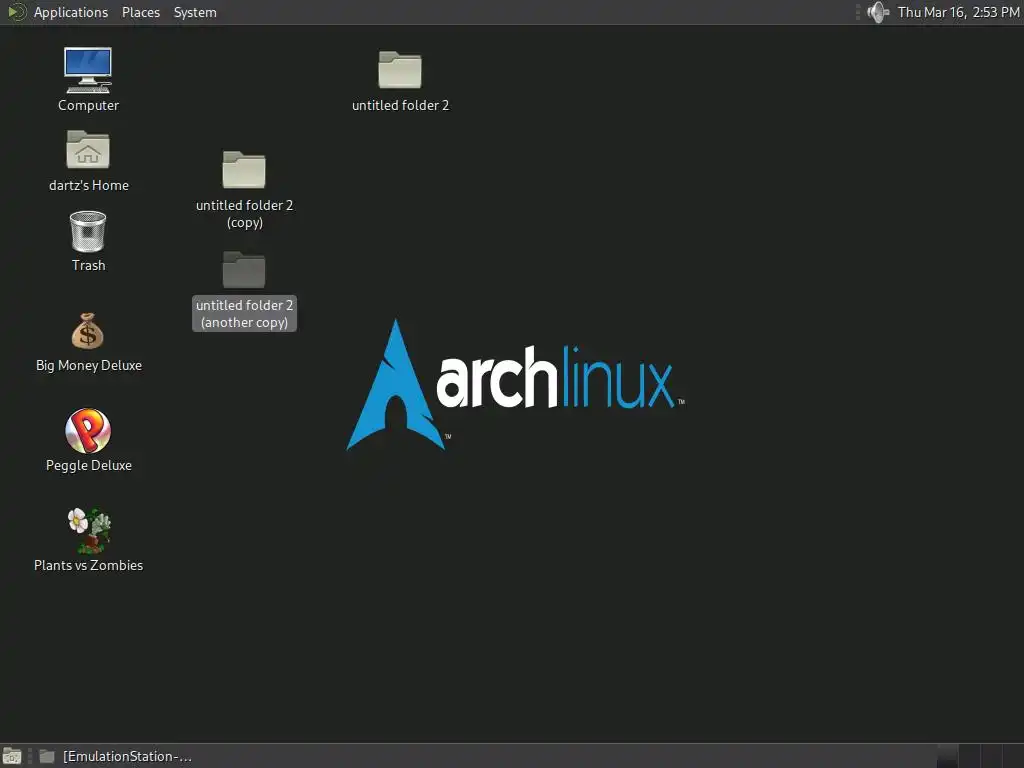Image resolution: width=1024 pixels, height=768 pixels.
Task: Select the Computer desktop icon
Action: [88, 71]
